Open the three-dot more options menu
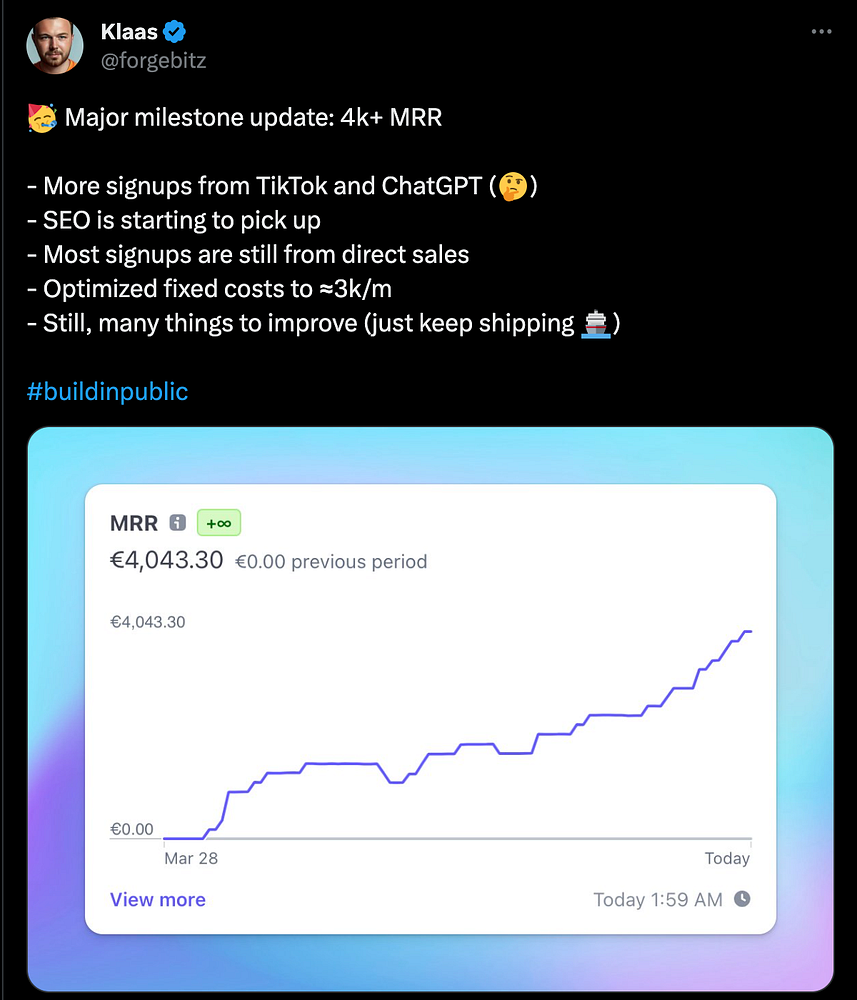The width and height of the screenshot is (857, 1000). pyautogui.click(x=821, y=31)
